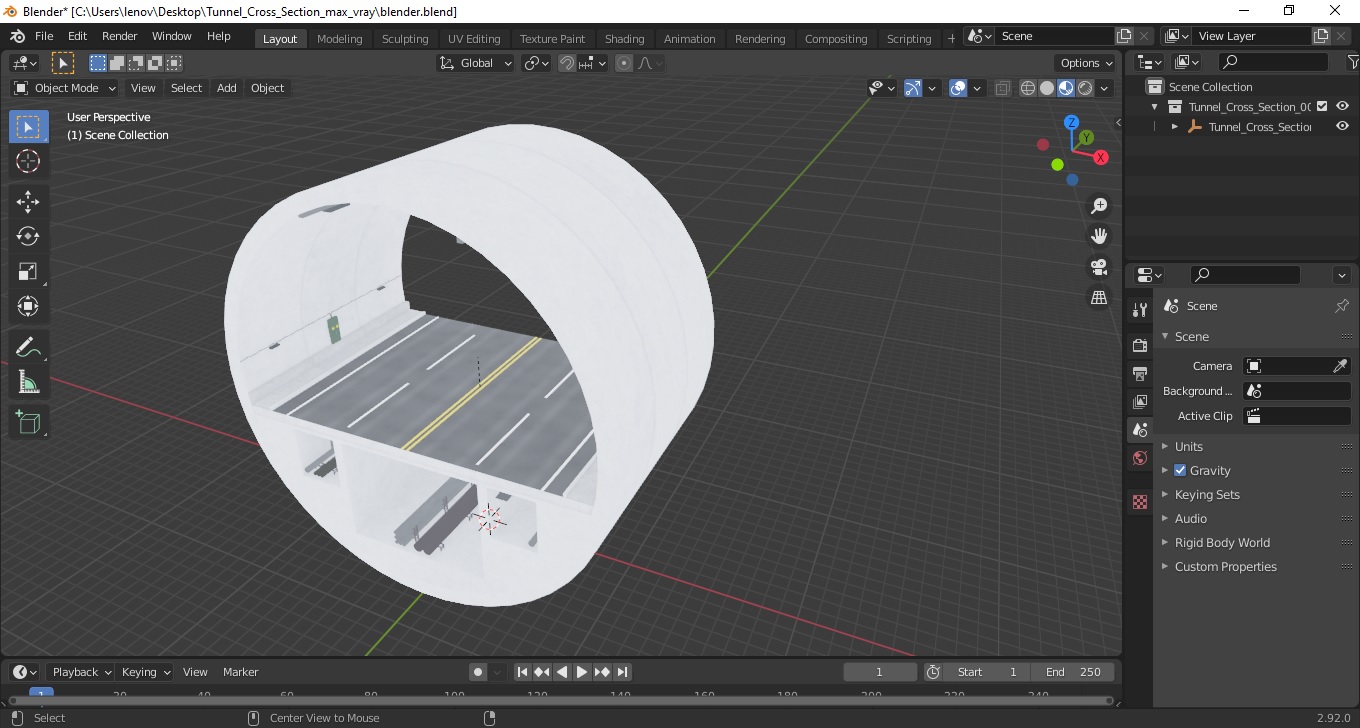Viewport: 1360px width, 728px height.
Task: Open the viewport Select menu
Action: tap(186, 88)
